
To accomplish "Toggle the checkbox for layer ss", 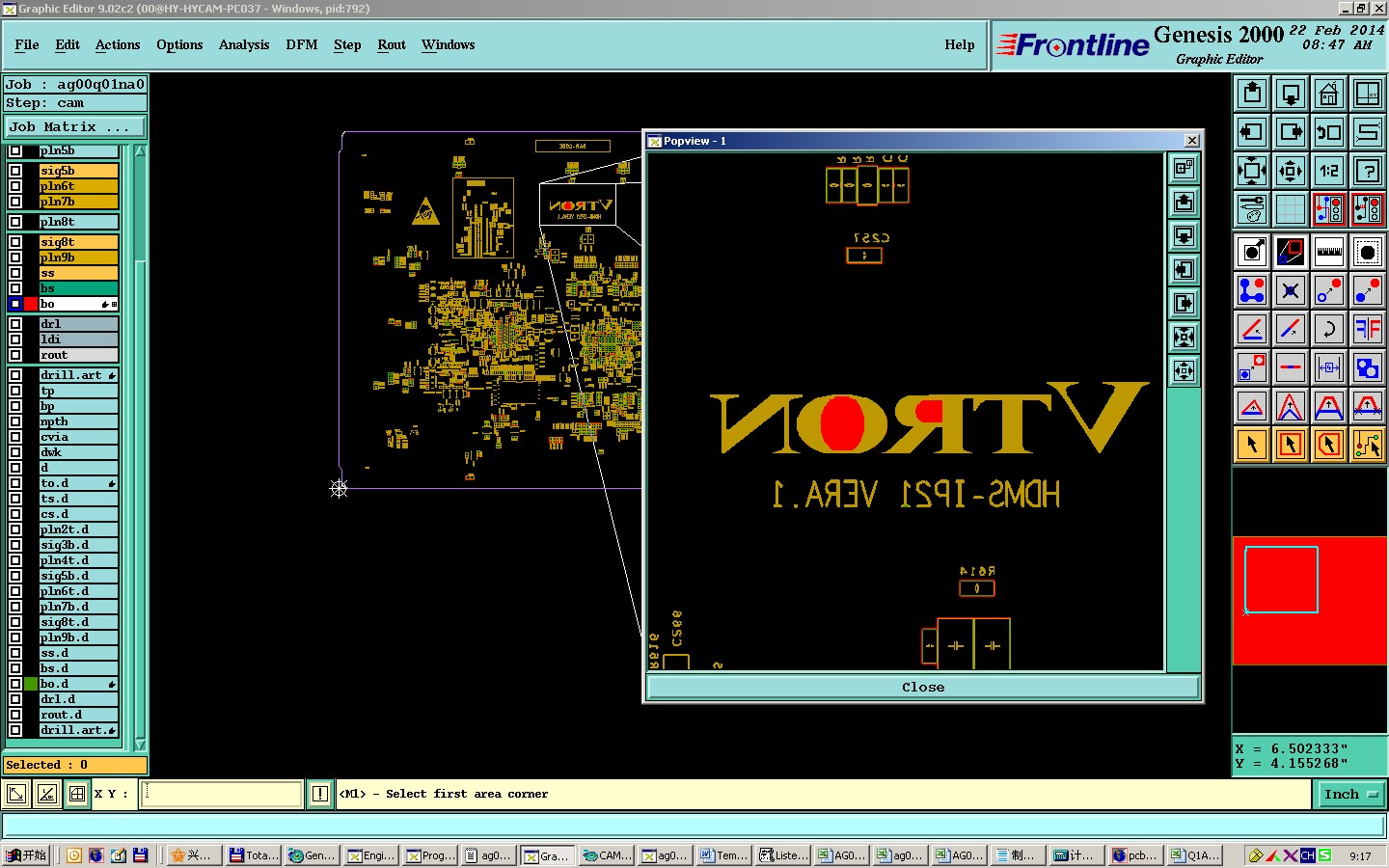I will coord(15,273).
